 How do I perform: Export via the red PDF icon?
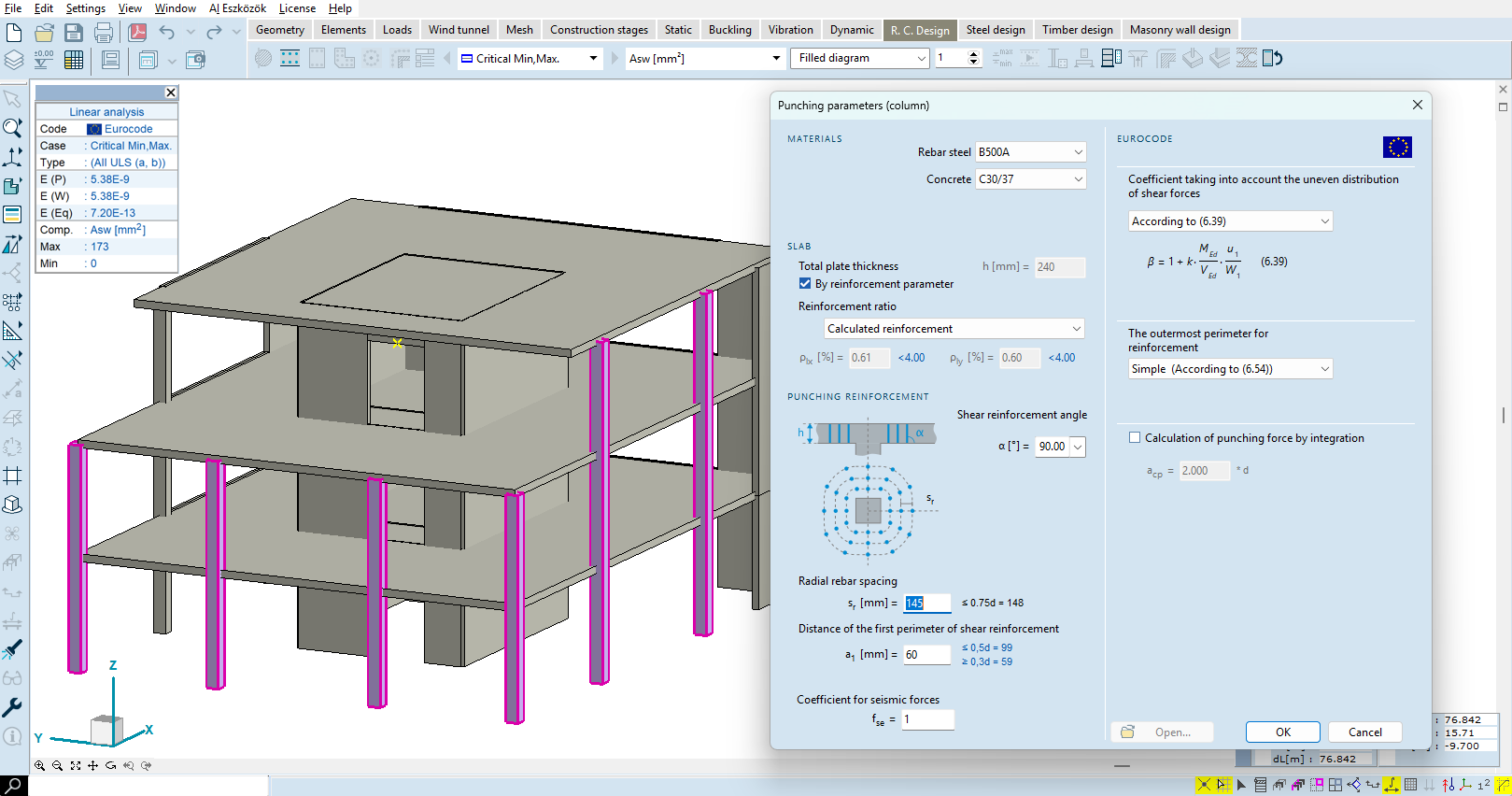(x=137, y=33)
